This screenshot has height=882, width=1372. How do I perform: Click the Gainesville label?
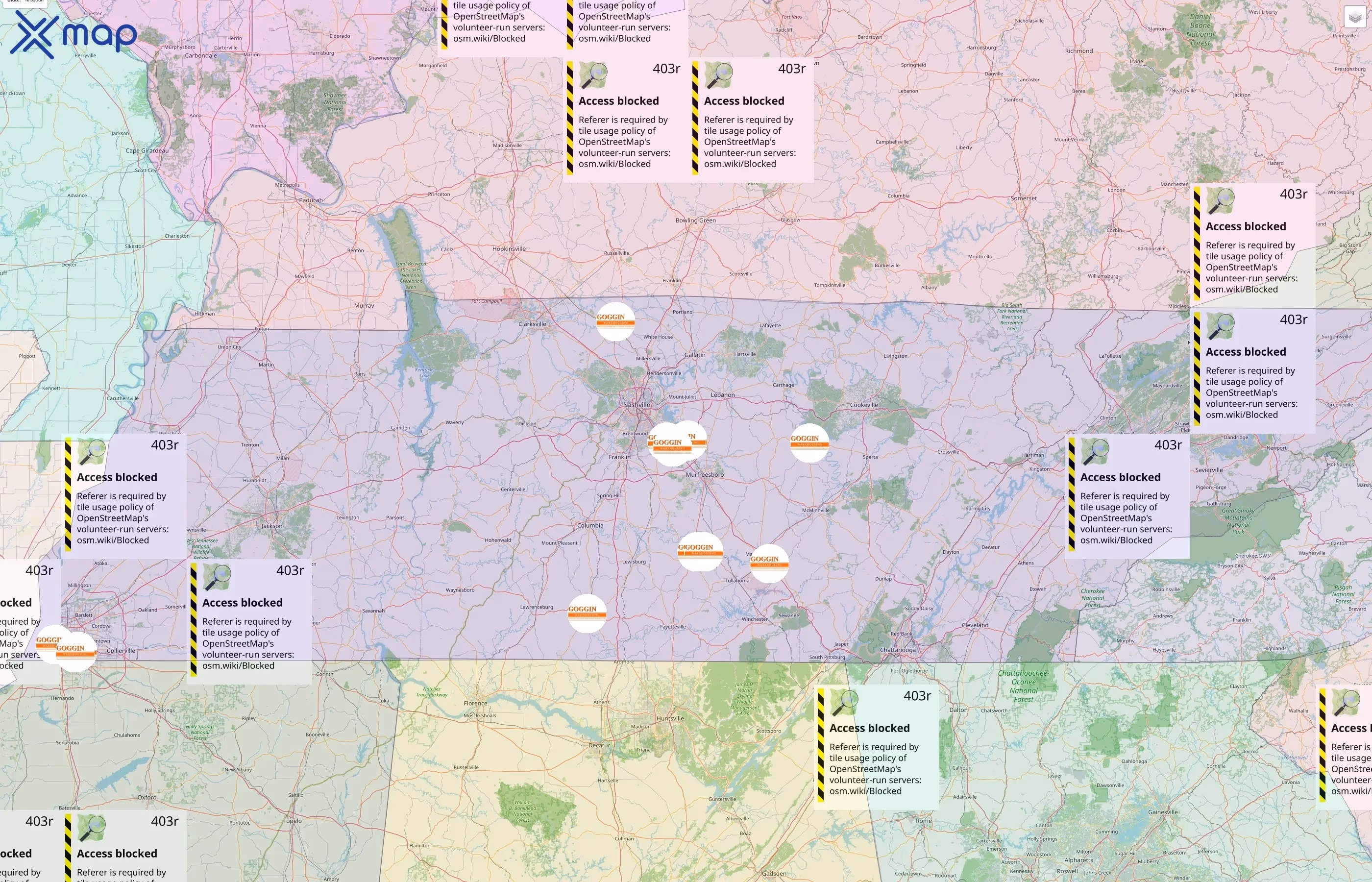coord(1163,812)
